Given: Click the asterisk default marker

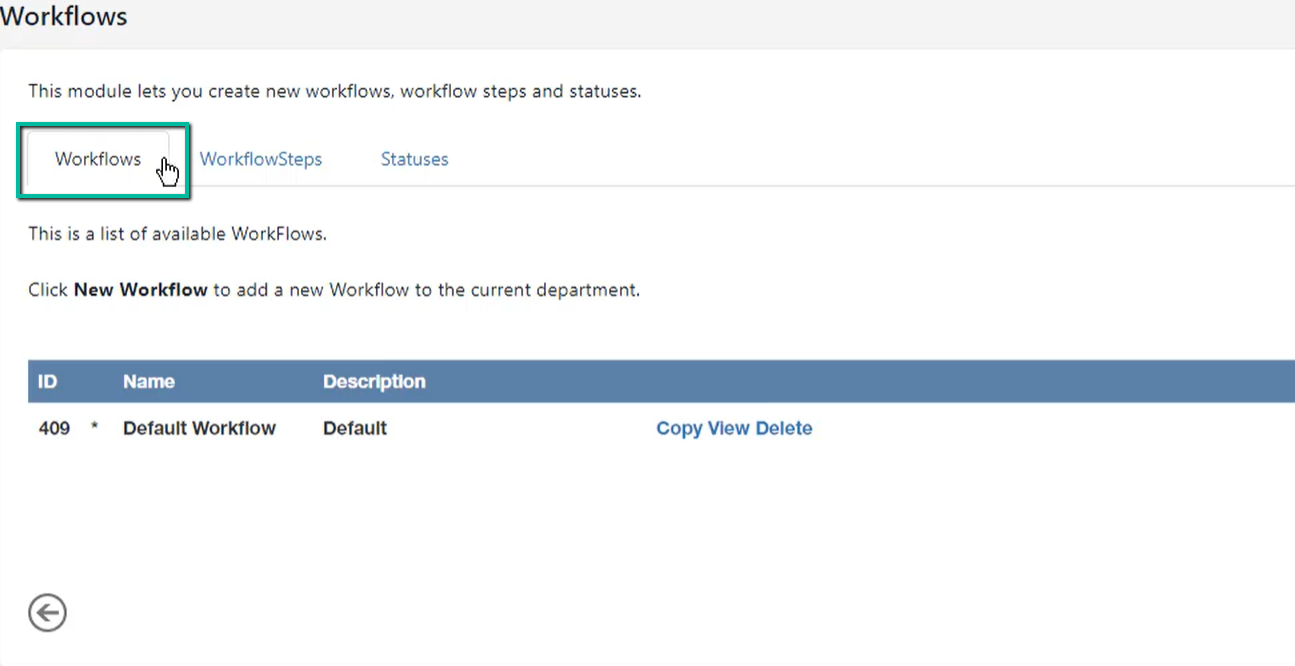Looking at the screenshot, I should click(95, 427).
